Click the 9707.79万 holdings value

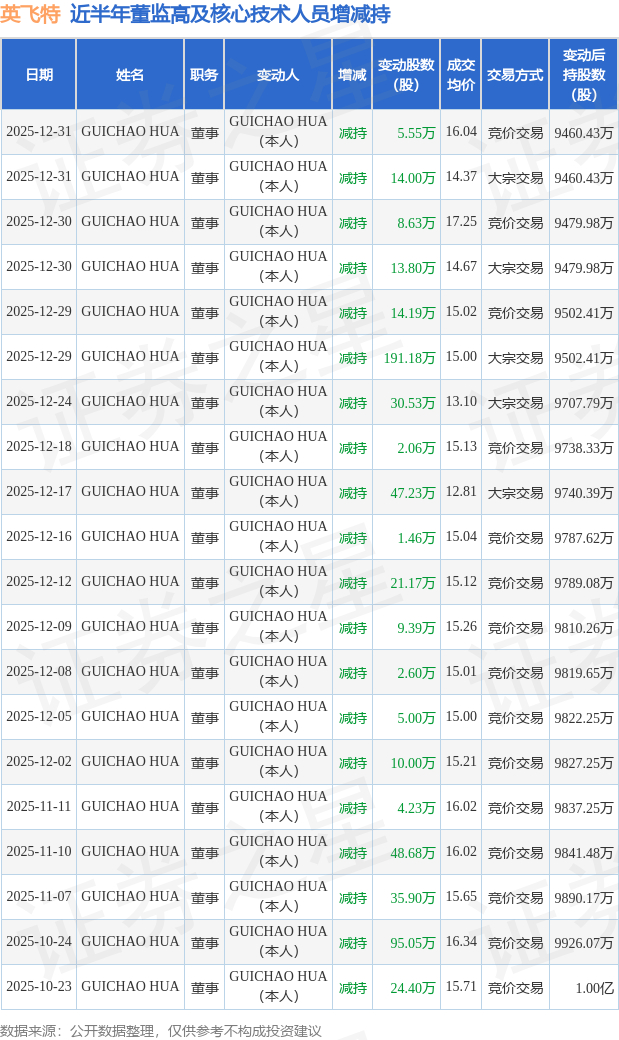pyautogui.click(x=584, y=403)
